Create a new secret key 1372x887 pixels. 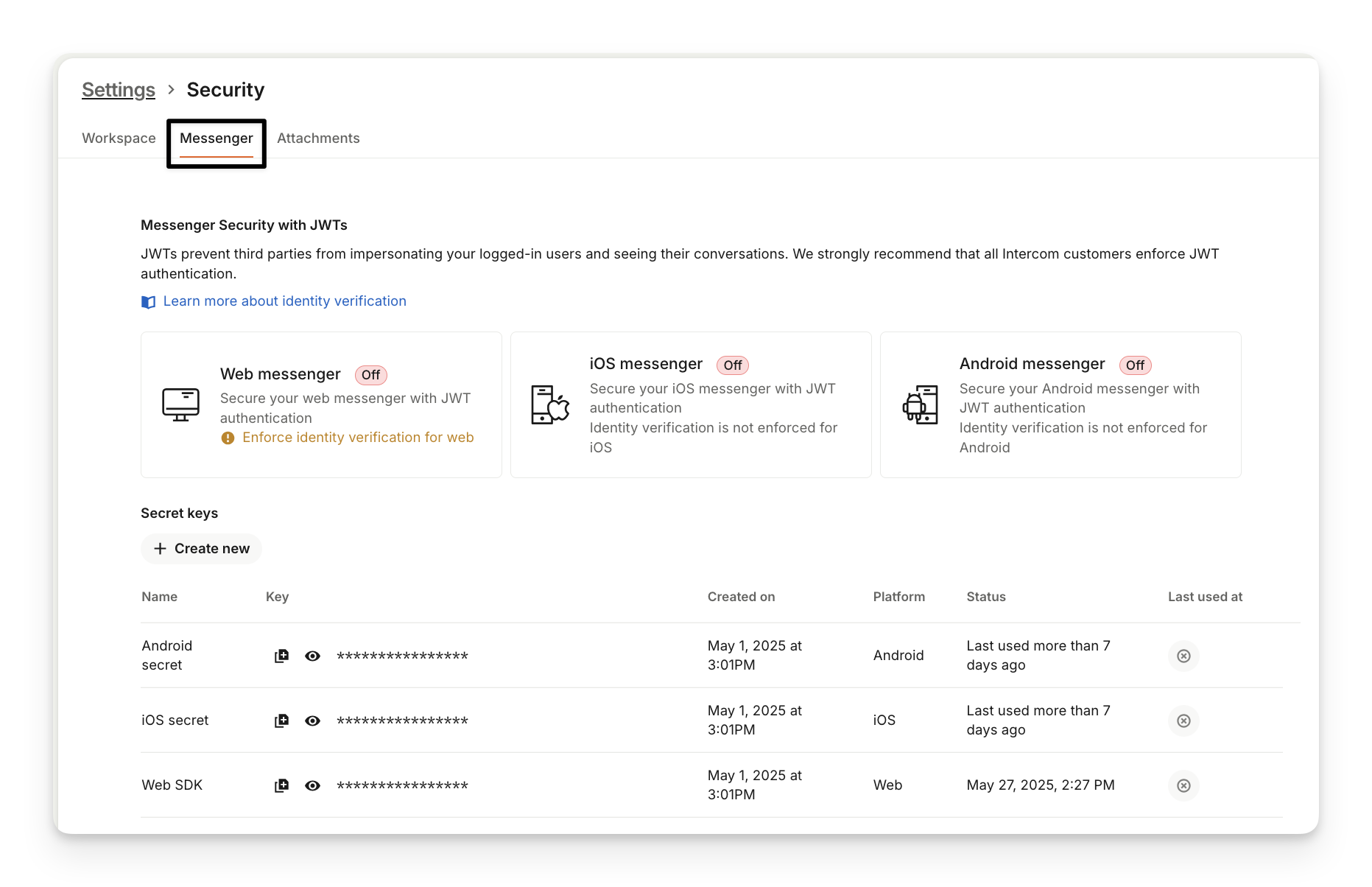coord(201,549)
